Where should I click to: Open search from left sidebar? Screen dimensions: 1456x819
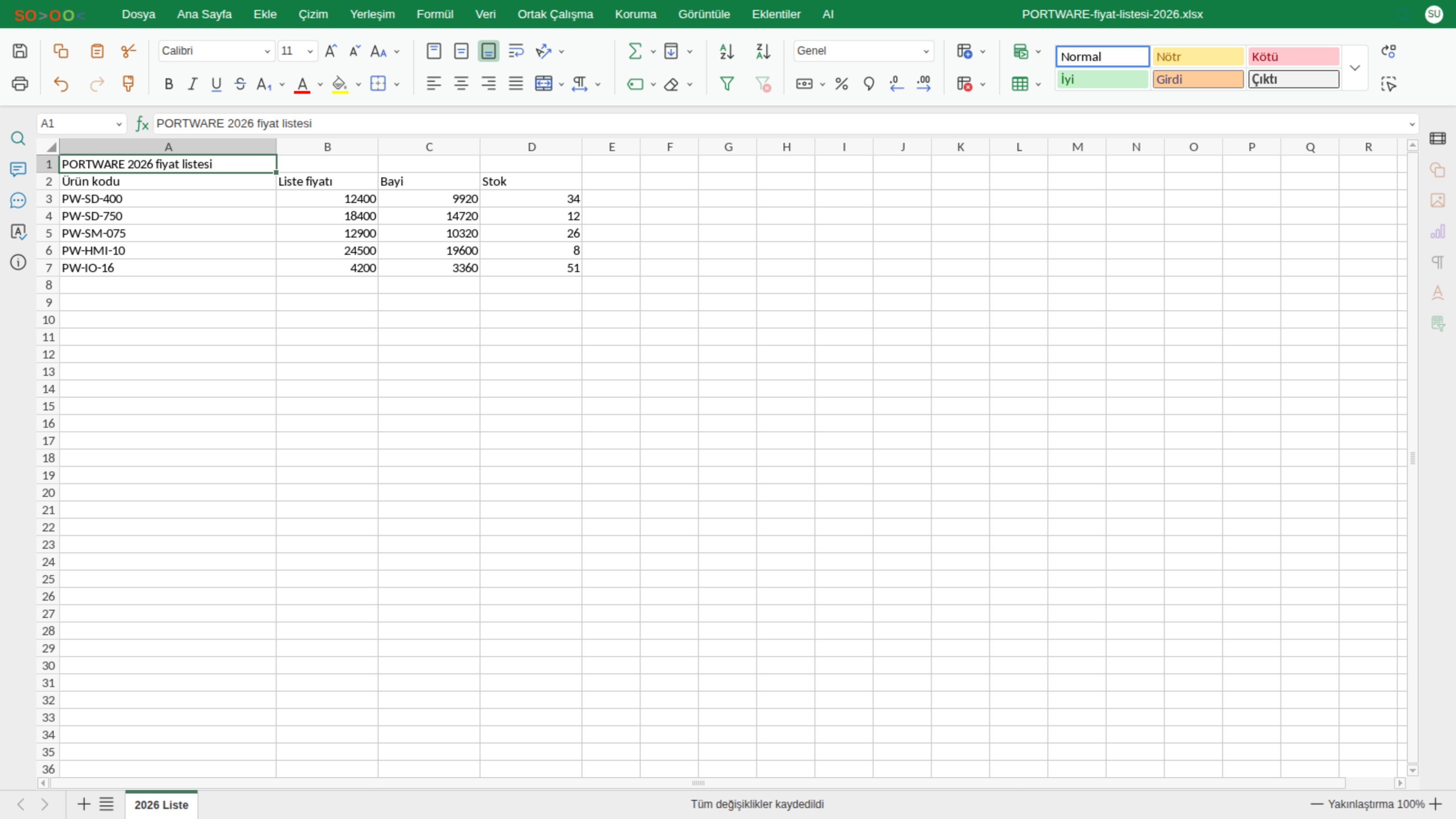pyautogui.click(x=18, y=138)
